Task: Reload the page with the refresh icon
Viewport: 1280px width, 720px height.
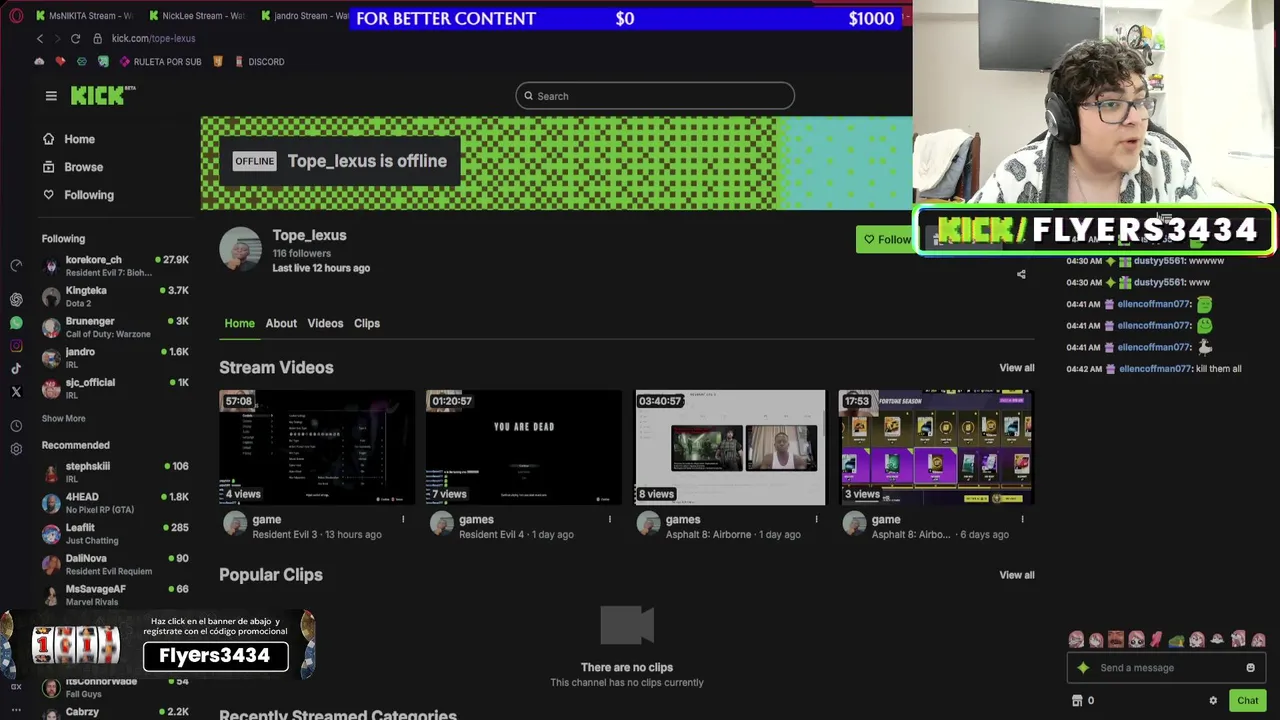Action: [x=75, y=38]
